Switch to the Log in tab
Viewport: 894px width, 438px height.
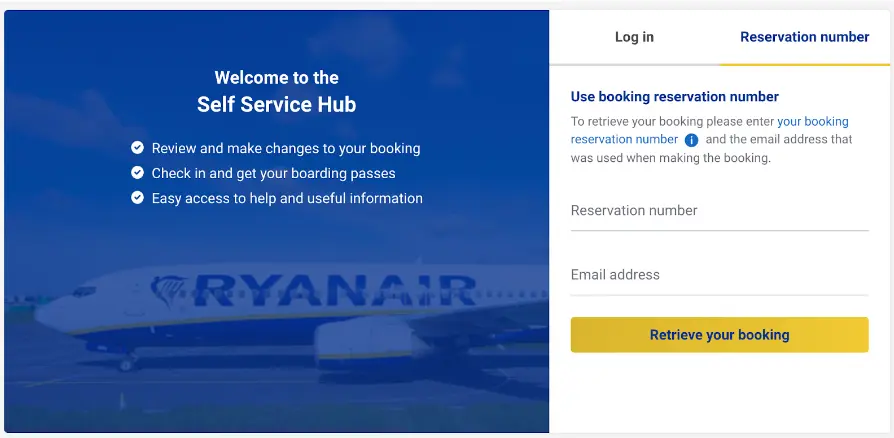[x=634, y=37]
